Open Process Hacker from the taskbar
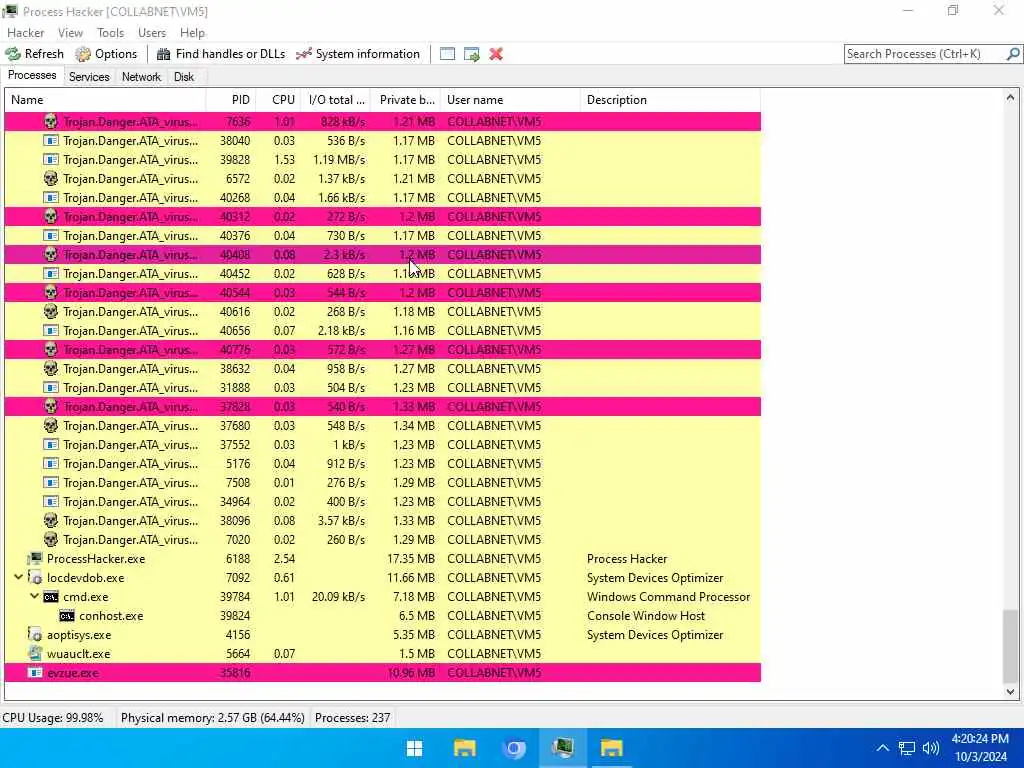 (562, 748)
